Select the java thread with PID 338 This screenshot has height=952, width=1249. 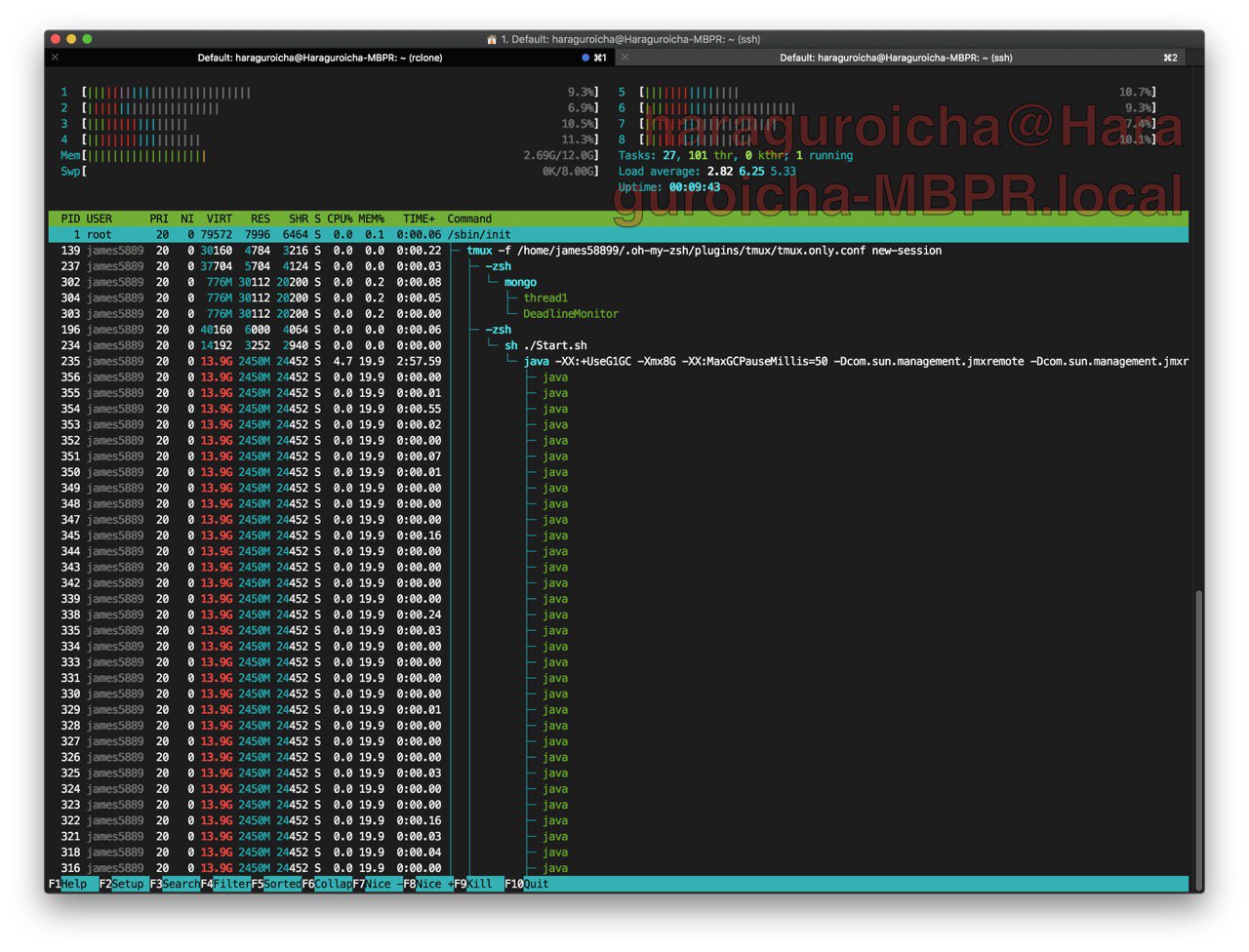tap(619, 615)
